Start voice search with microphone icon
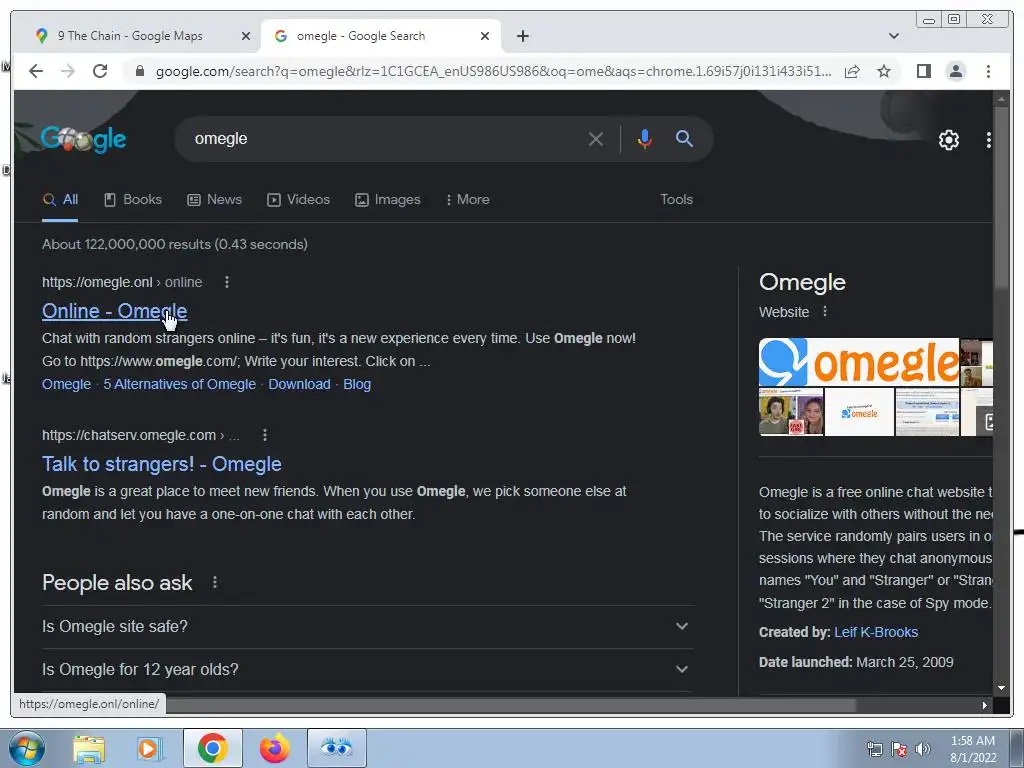The width and height of the screenshot is (1024, 768). [645, 139]
